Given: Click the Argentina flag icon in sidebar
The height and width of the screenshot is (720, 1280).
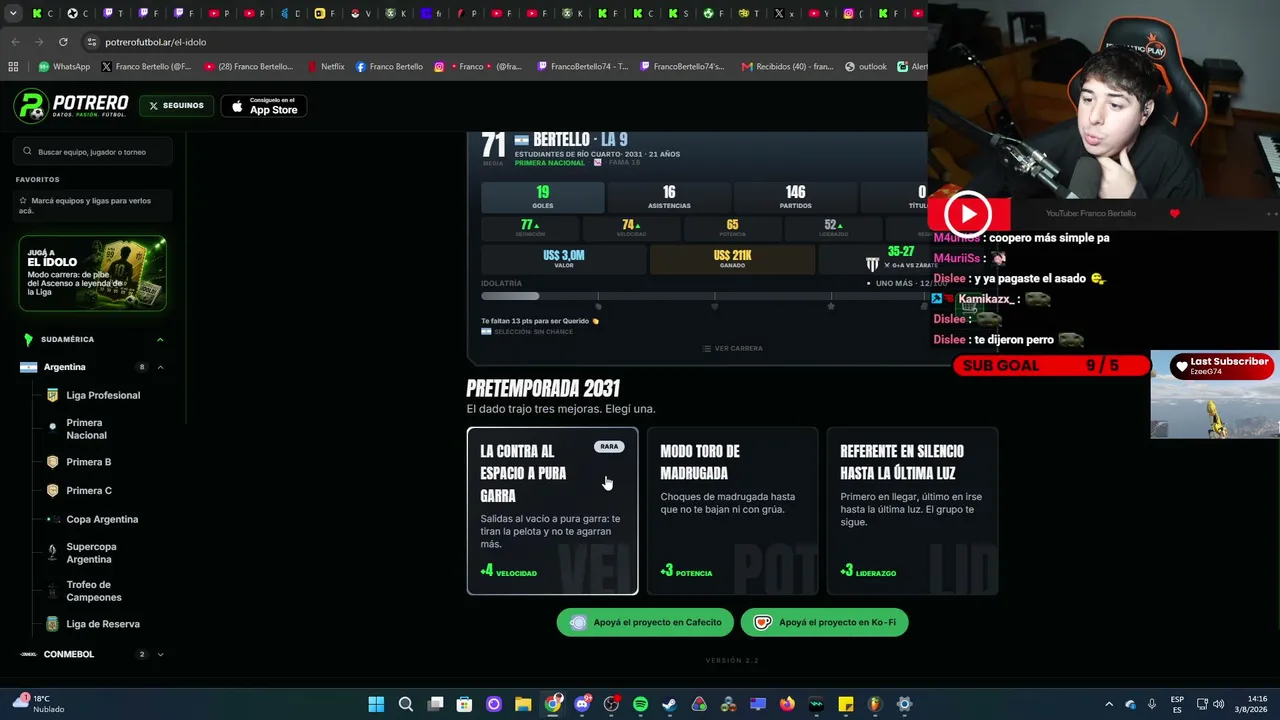Looking at the screenshot, I should (28, 367).
